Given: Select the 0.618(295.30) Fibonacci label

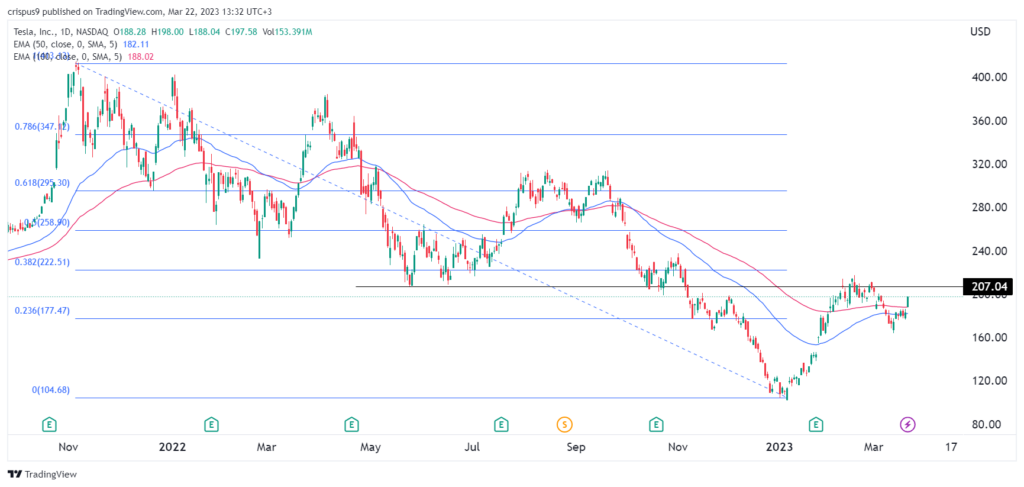Looking at the screenshot, I should (x=42, y=184).
